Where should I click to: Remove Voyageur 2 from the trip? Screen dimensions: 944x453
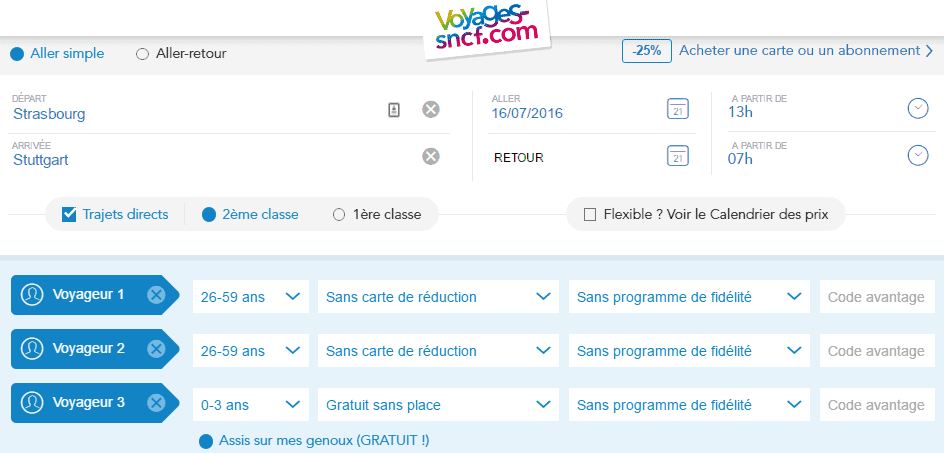click(156, 349)
